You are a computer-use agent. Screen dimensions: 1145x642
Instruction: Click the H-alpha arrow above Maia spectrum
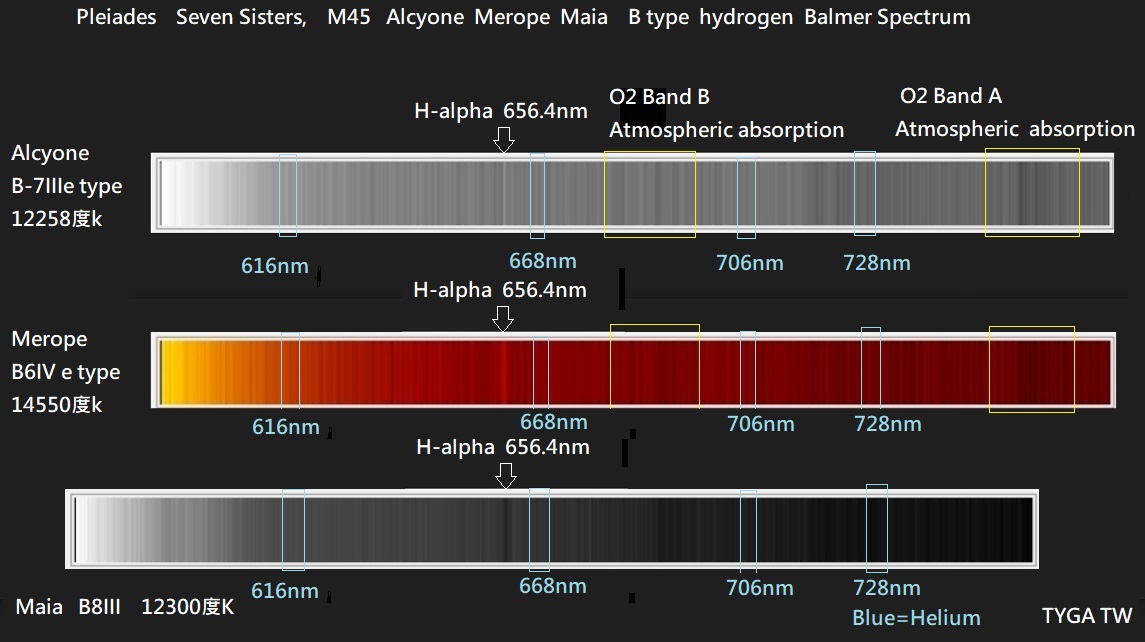[506, 476]
